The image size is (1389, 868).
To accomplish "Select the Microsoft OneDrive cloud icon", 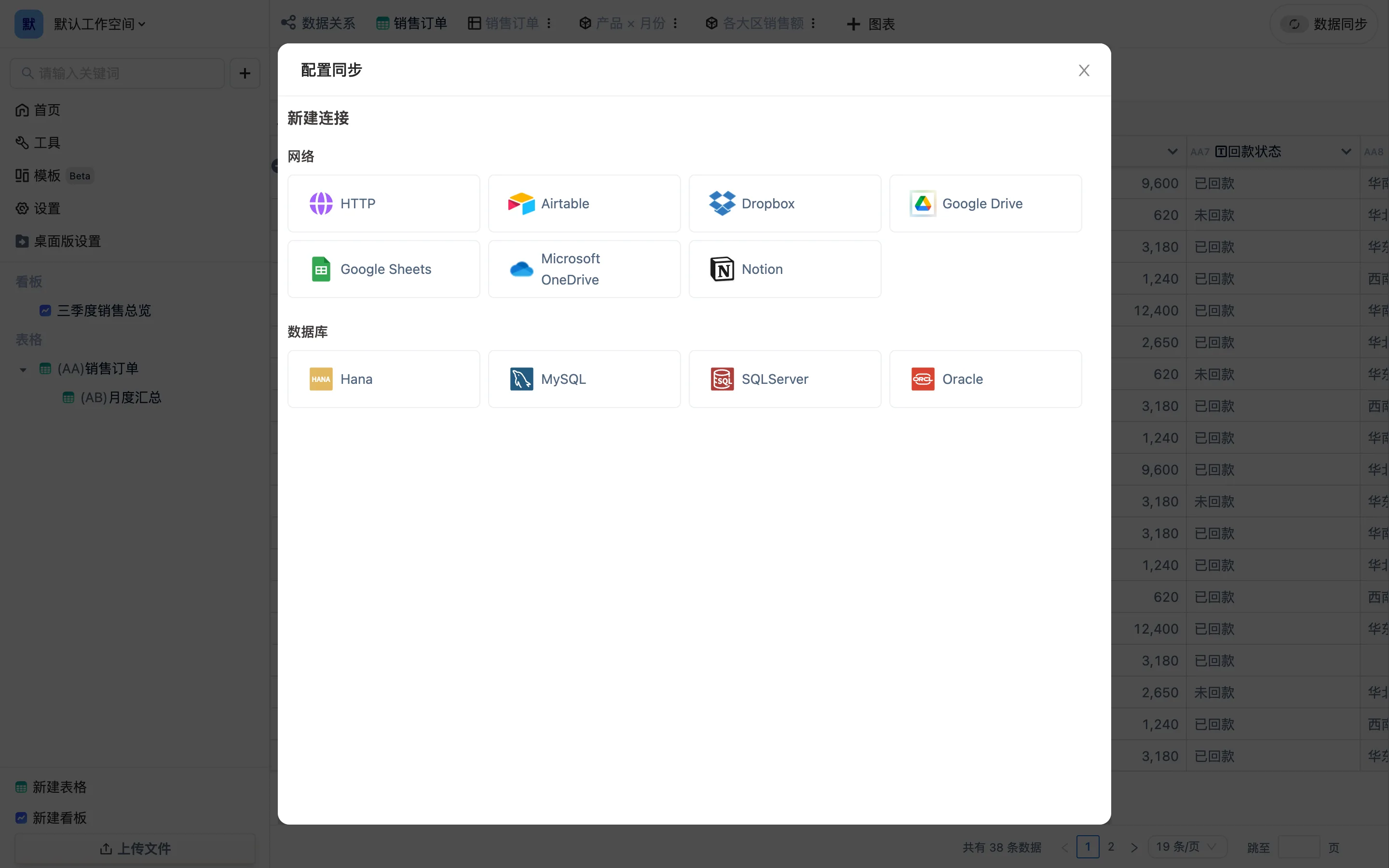I will tap(521, 269).
